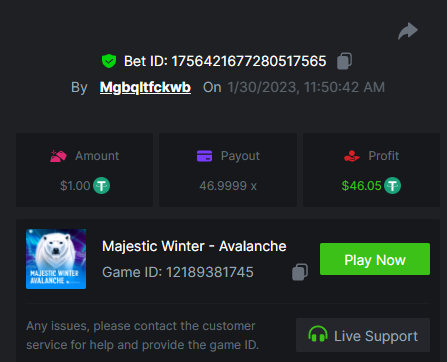Viewport: 447px width, 362px height.
Task: Open the Majestic Winter Avalanche thumbnail
Action: [x=56, y=259]
